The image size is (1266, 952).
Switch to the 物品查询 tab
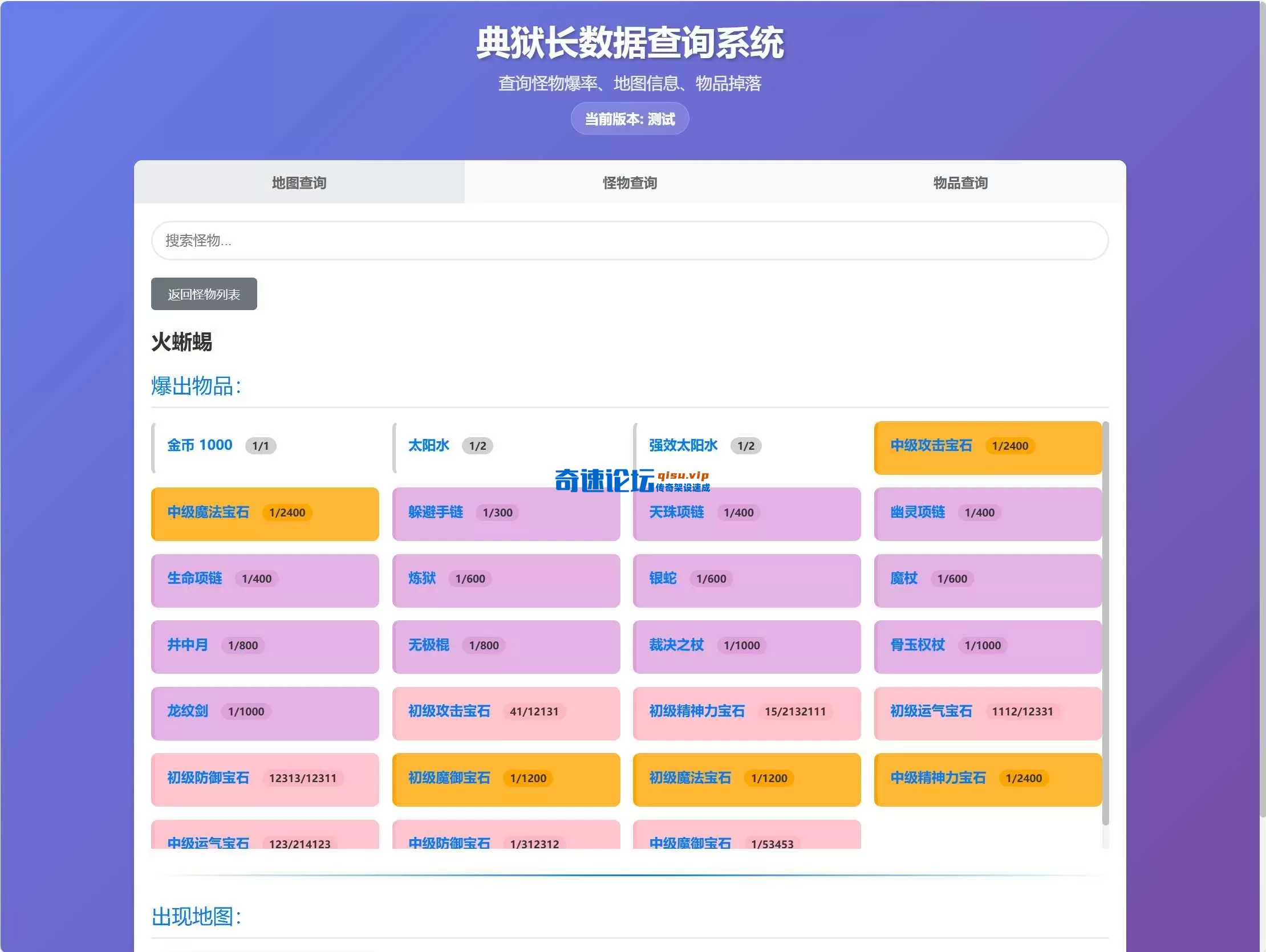959,182
